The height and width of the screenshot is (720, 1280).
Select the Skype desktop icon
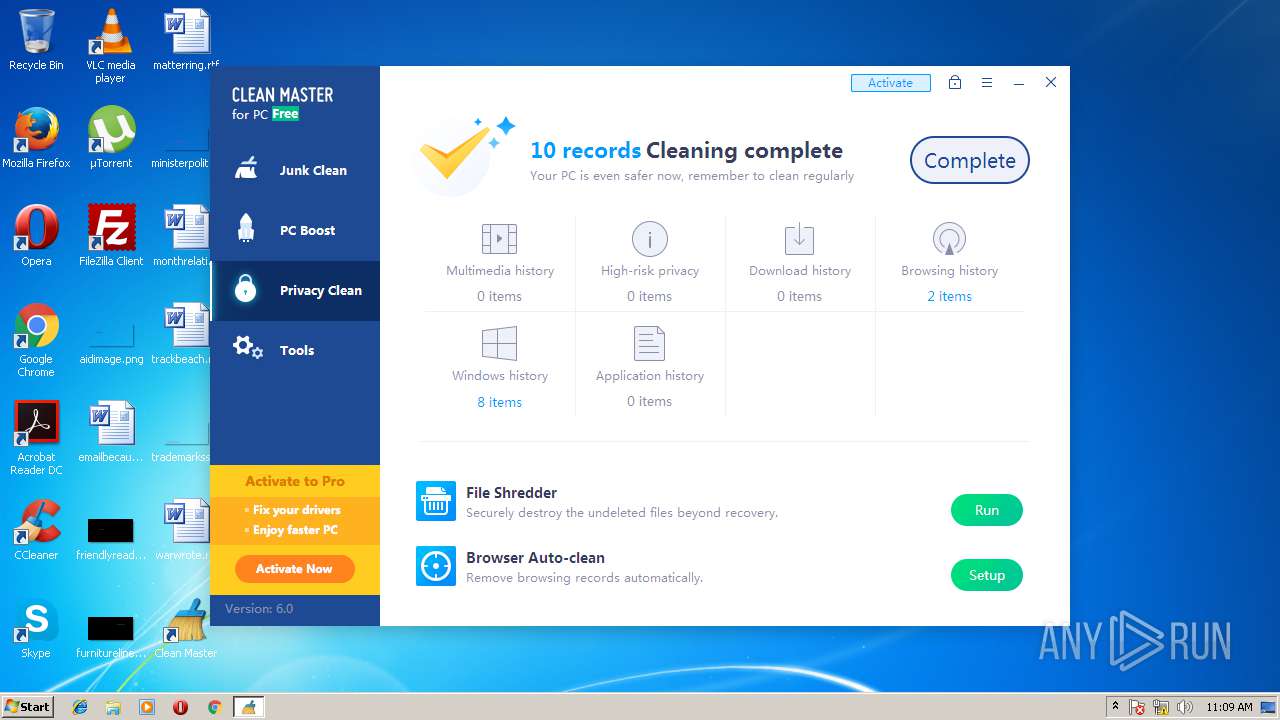click(36, 628)
